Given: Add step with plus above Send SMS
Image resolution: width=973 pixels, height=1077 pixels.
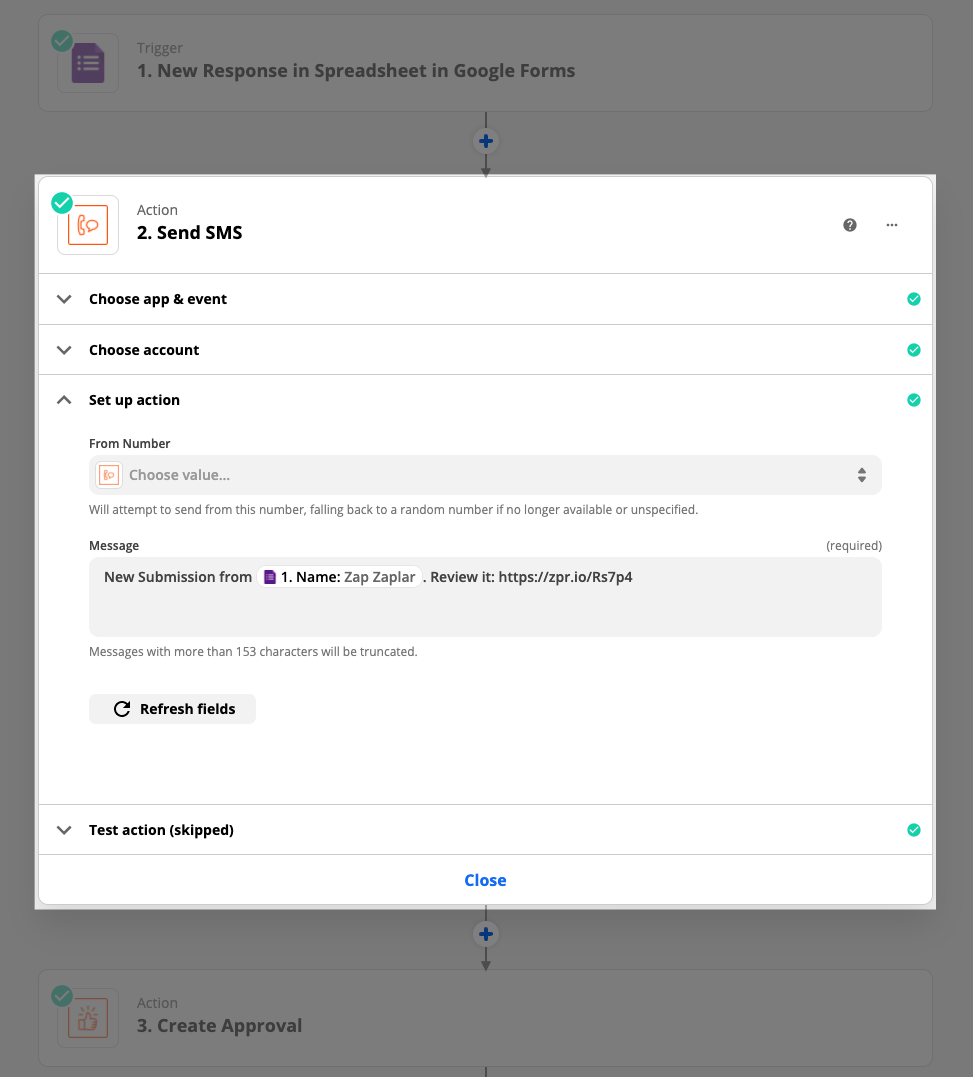Looking at the screenshot, I should pyautogui.click(x=485, y=141).
